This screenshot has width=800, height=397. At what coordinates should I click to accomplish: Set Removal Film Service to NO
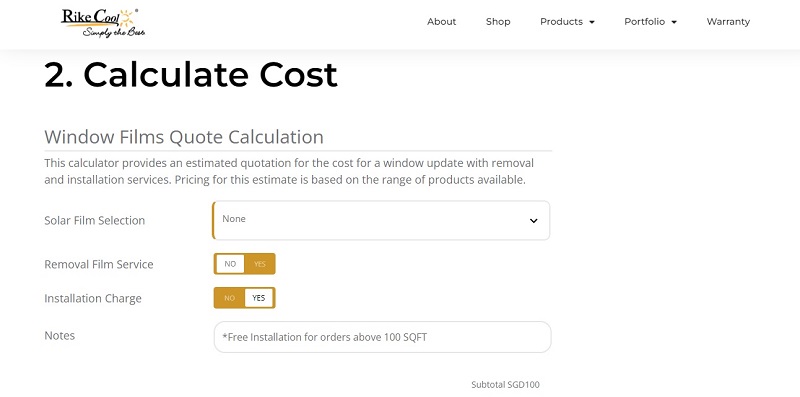pyautogui.click(x=230, y=264)
